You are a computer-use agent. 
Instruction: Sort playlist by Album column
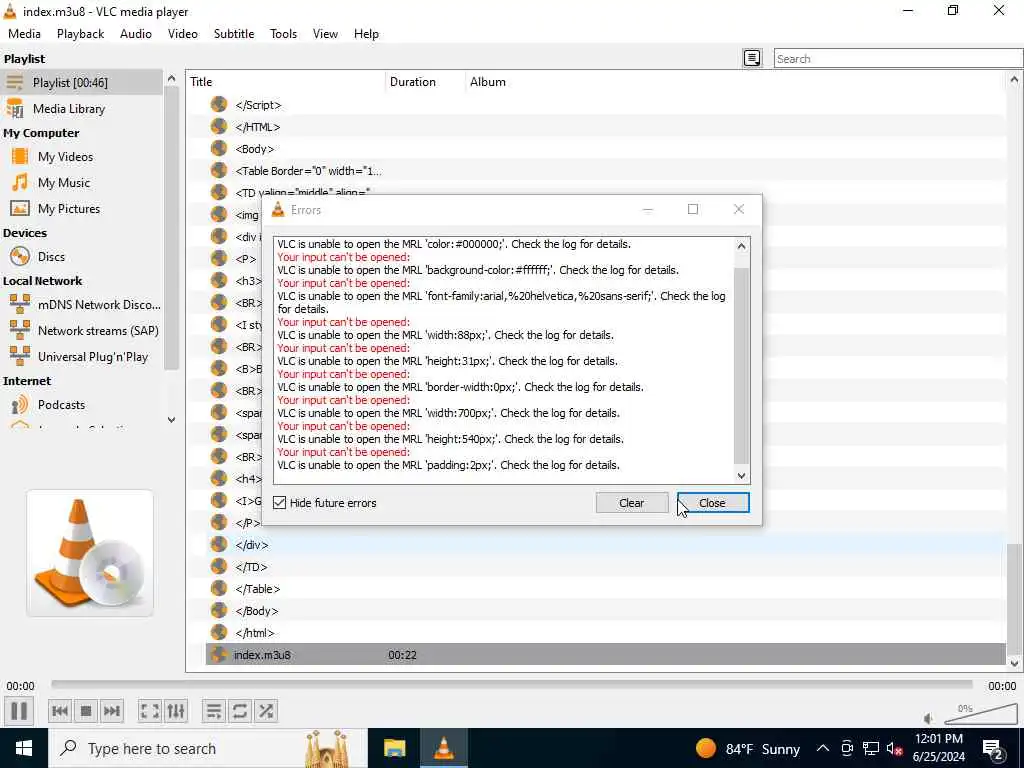click(736, 82)
